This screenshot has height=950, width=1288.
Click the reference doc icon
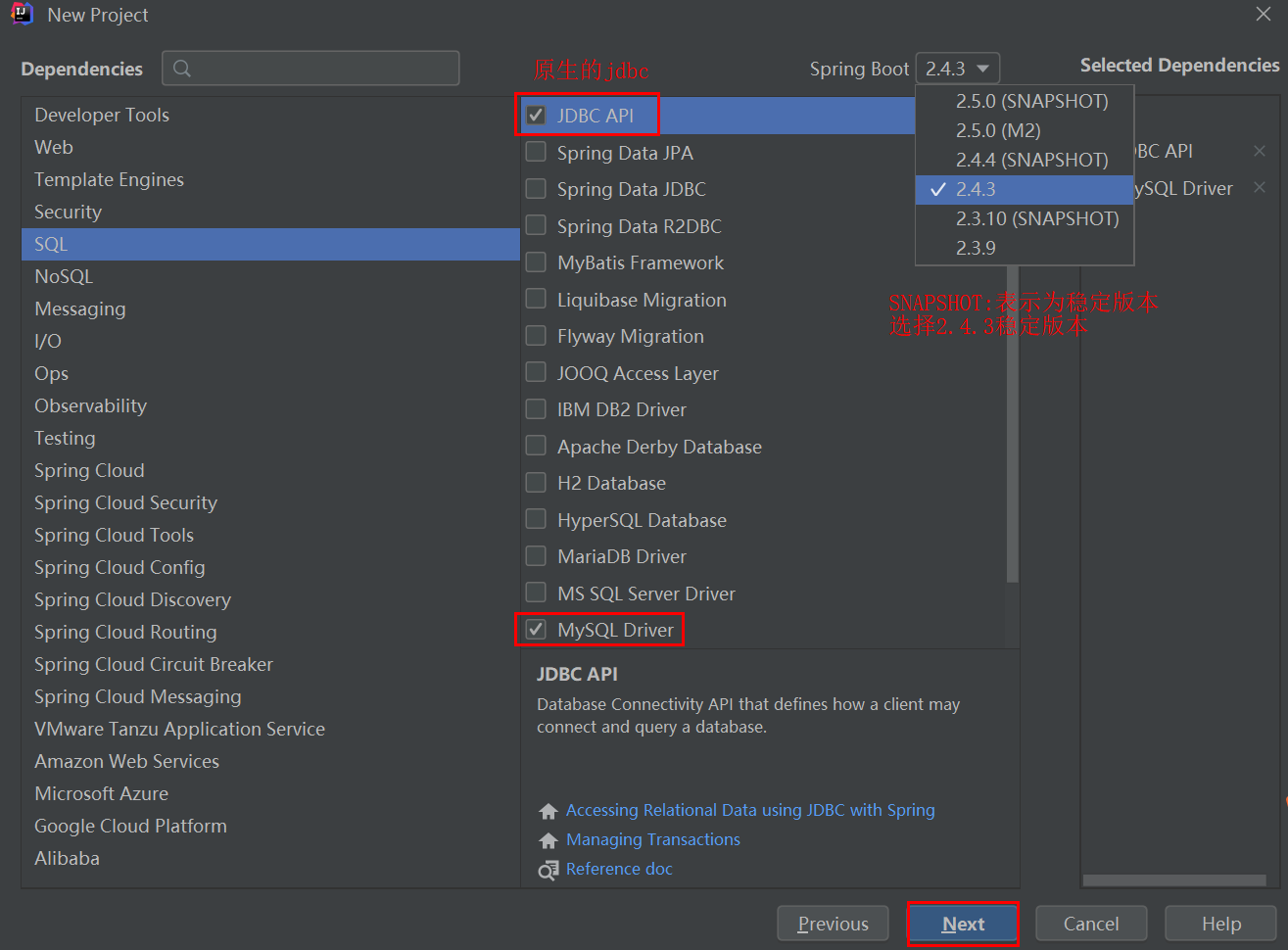click(549, 870)
